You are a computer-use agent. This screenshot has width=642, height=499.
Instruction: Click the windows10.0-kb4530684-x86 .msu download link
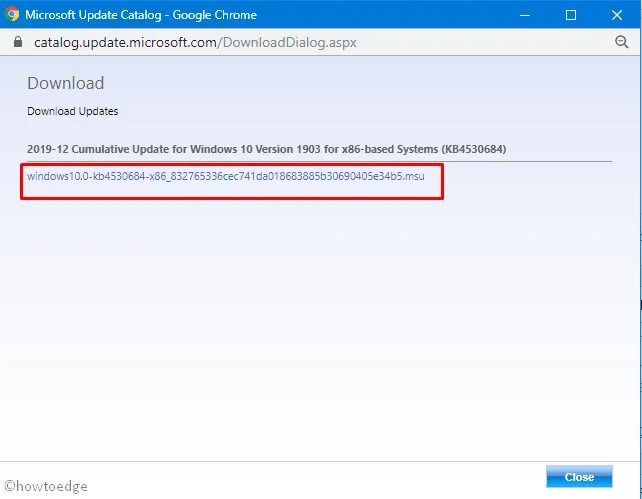pyautogui.click(x=226, y=176)
